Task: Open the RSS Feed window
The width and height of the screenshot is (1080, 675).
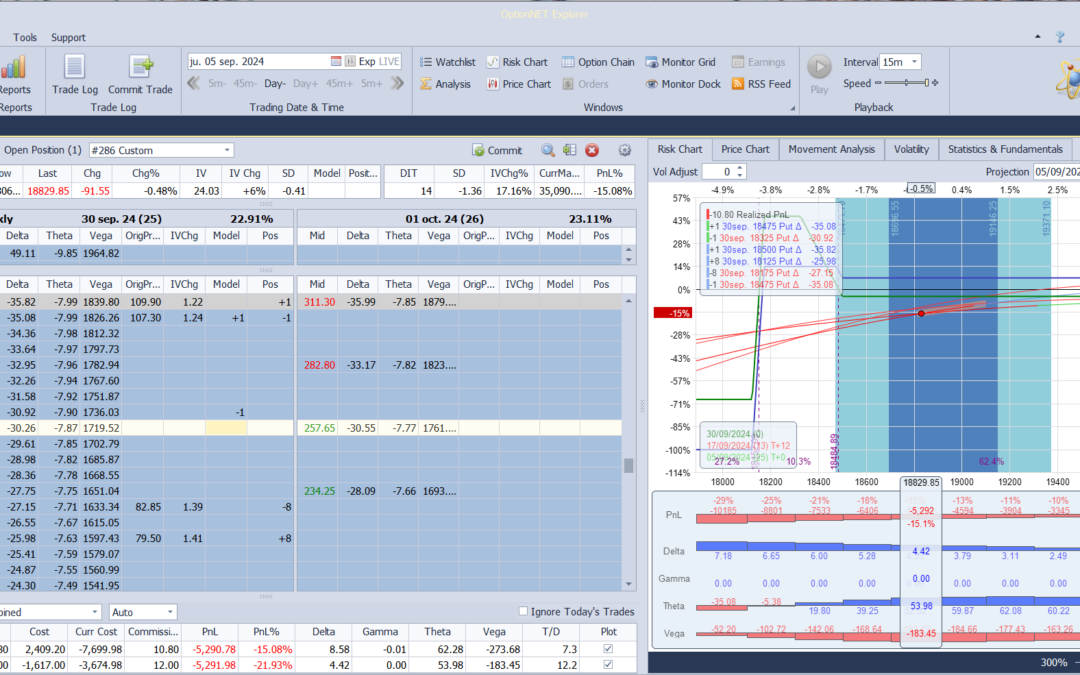Action: 761,84
